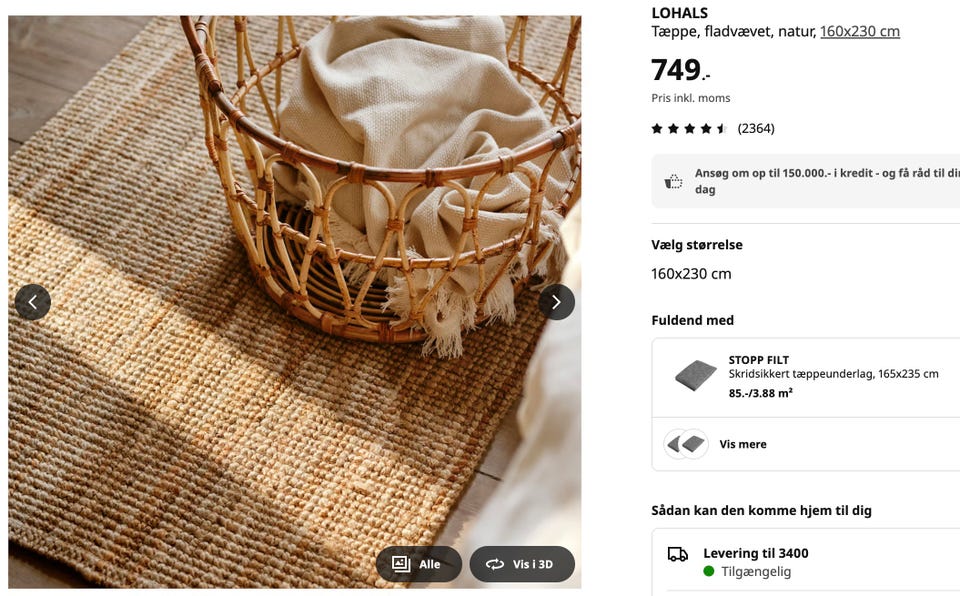Select the STOPP FILT product thumbnail
Image resolution: width=960 pixels, height=596 pixels.
click(695, 376)
